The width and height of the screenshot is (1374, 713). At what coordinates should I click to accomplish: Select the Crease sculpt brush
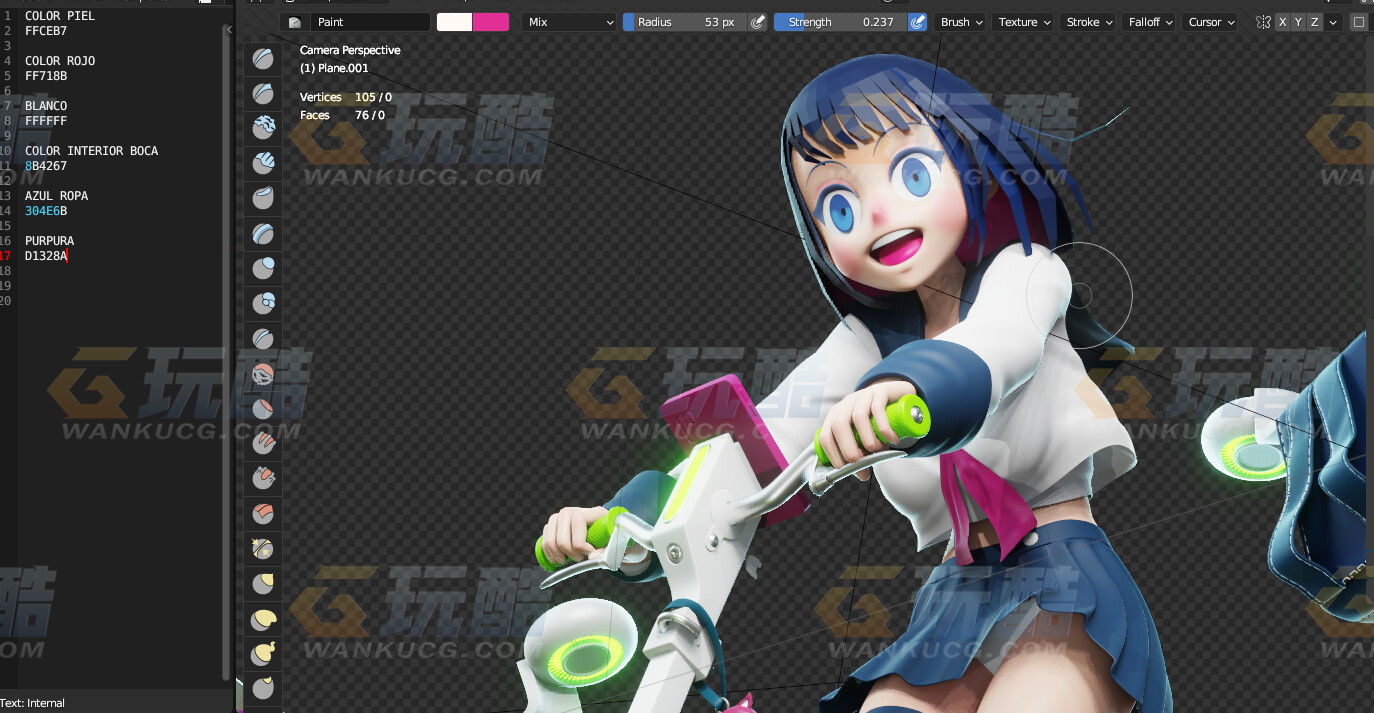point(263,338)
